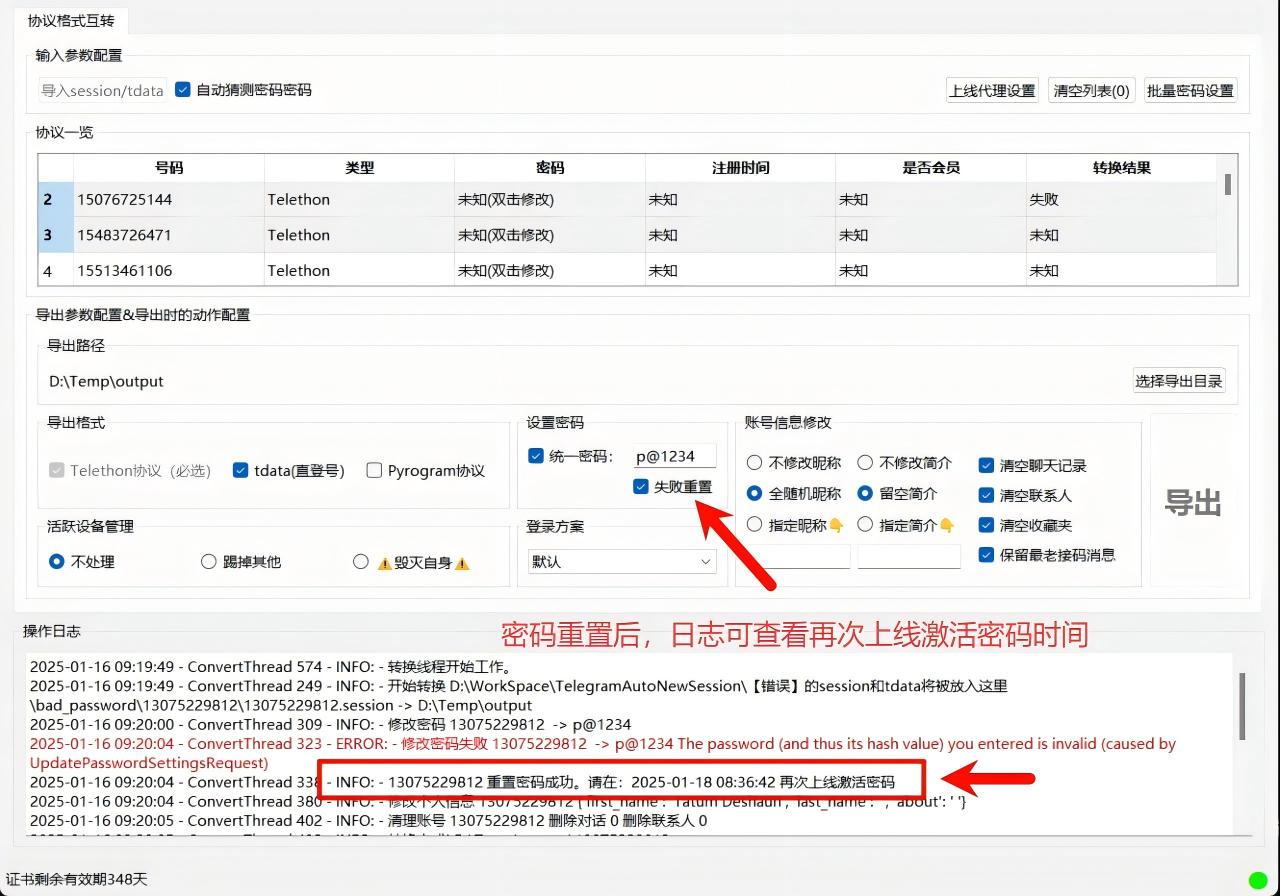Toggle the 失败重置 checkbox

tap(641, 487)
